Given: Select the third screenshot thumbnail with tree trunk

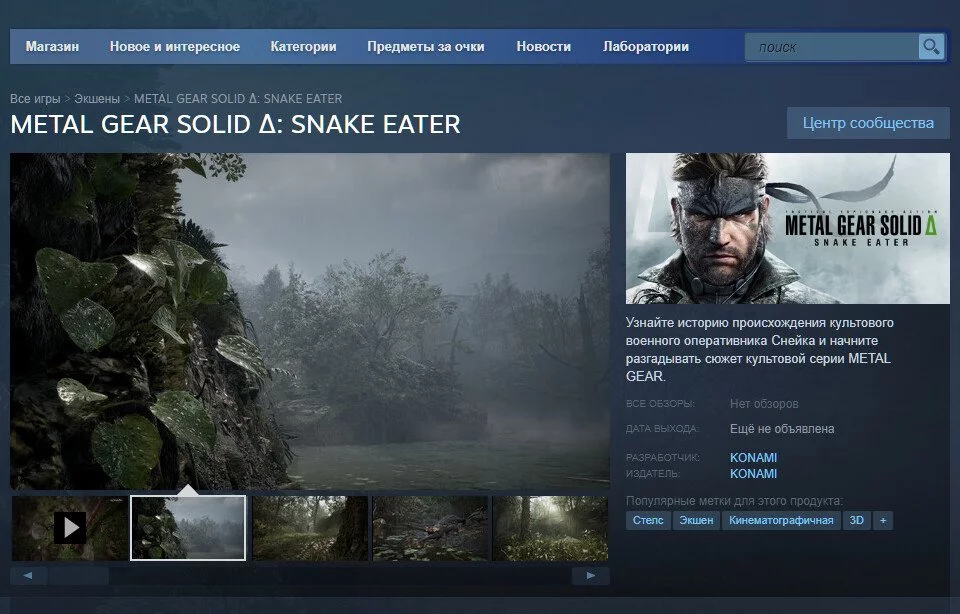Looking at the screenshot, I should point(310,528).
